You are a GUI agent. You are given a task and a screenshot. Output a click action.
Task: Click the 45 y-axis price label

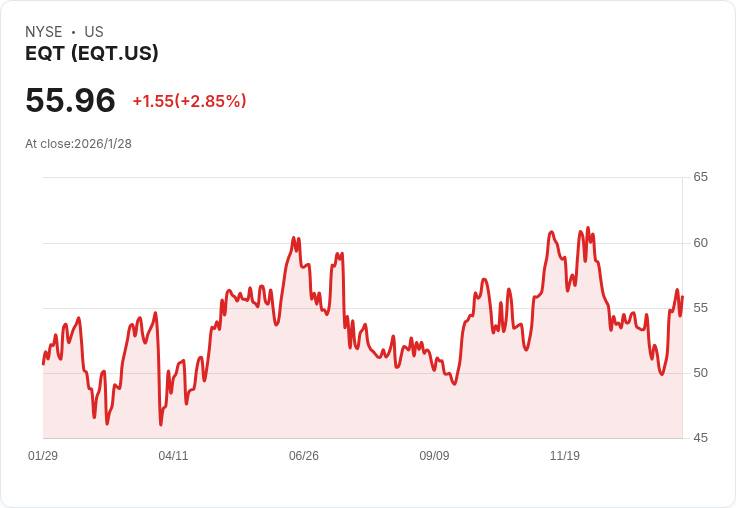pyautogui.click(x=700, y=438)
